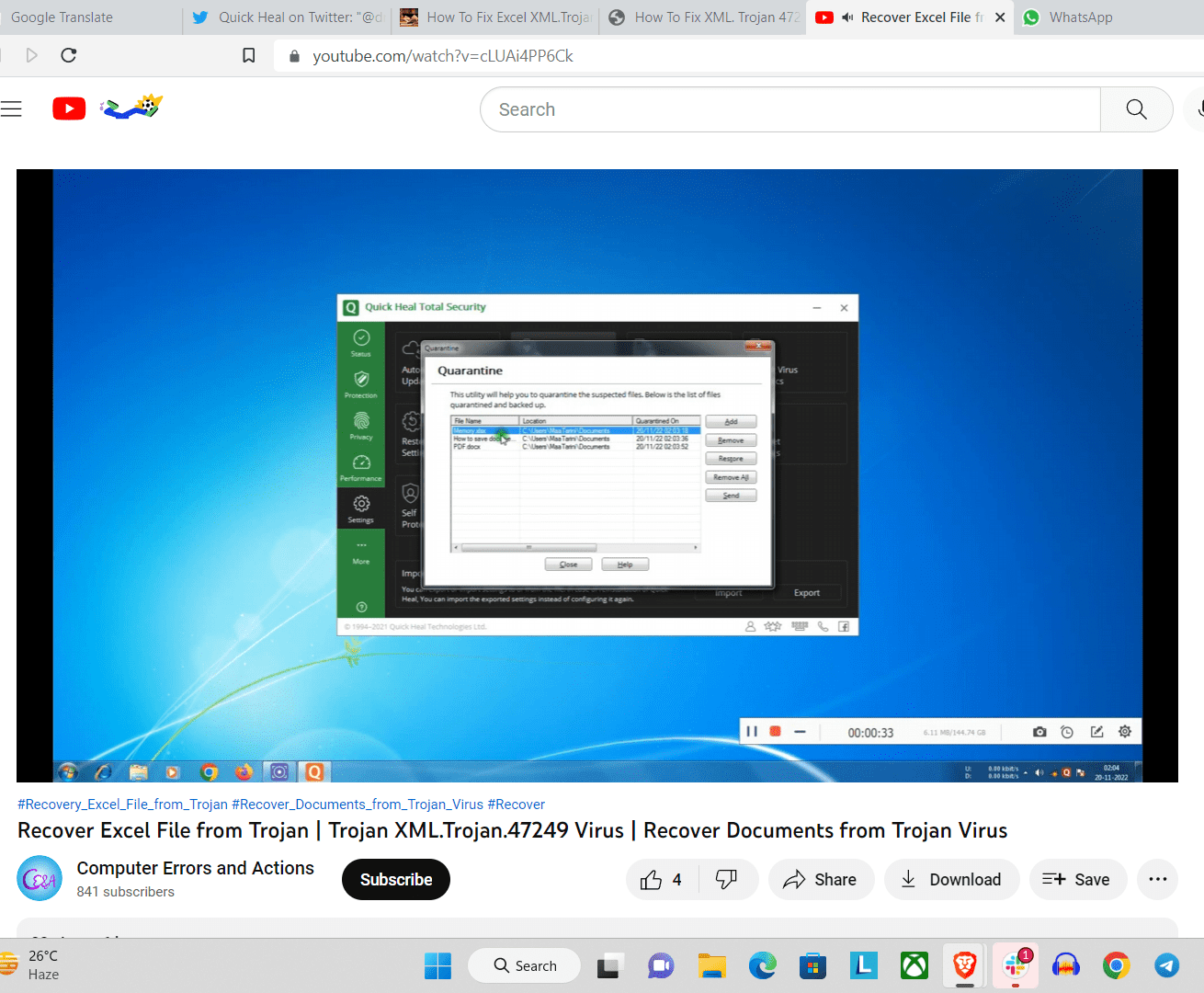Bookmark this page in the browser
Viewport: 1204px width, 993px height.
pyautogui.click(x=248, y=55)
